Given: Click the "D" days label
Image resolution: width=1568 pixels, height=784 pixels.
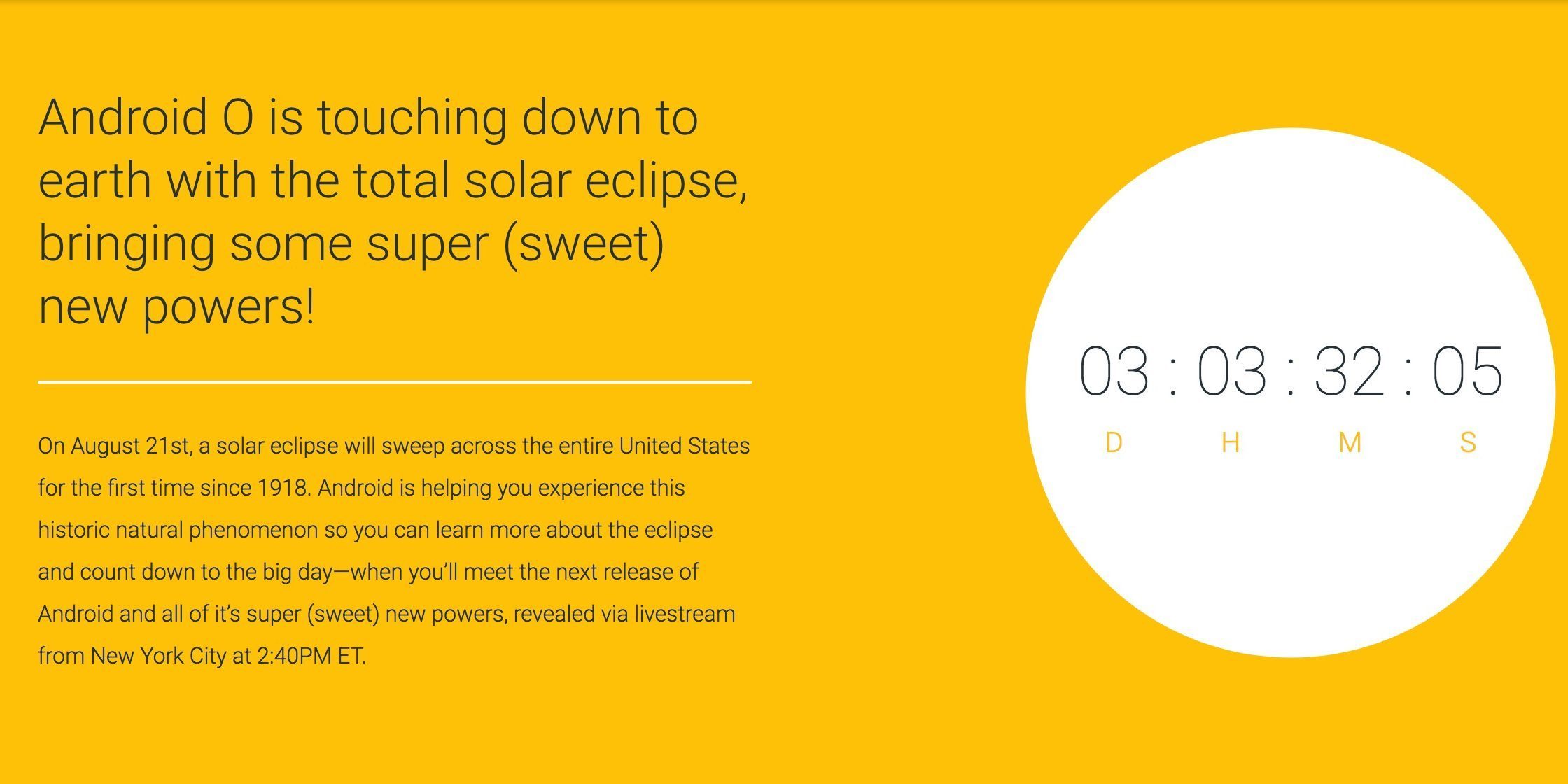Looking at the screenshot, I should pyautogui.click(x=1114, y=443).
